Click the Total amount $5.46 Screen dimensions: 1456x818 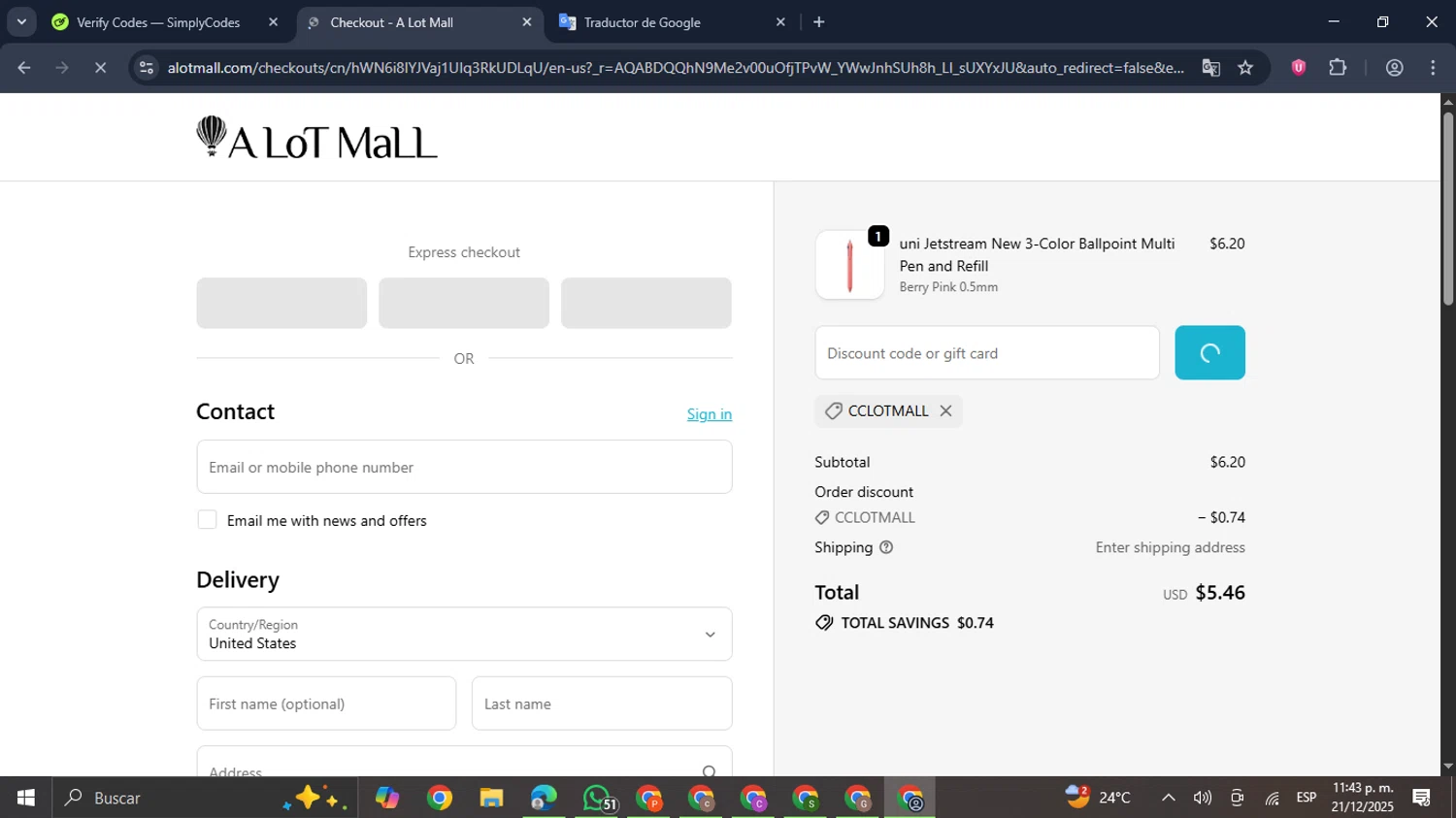click(x=1220, y=593)
